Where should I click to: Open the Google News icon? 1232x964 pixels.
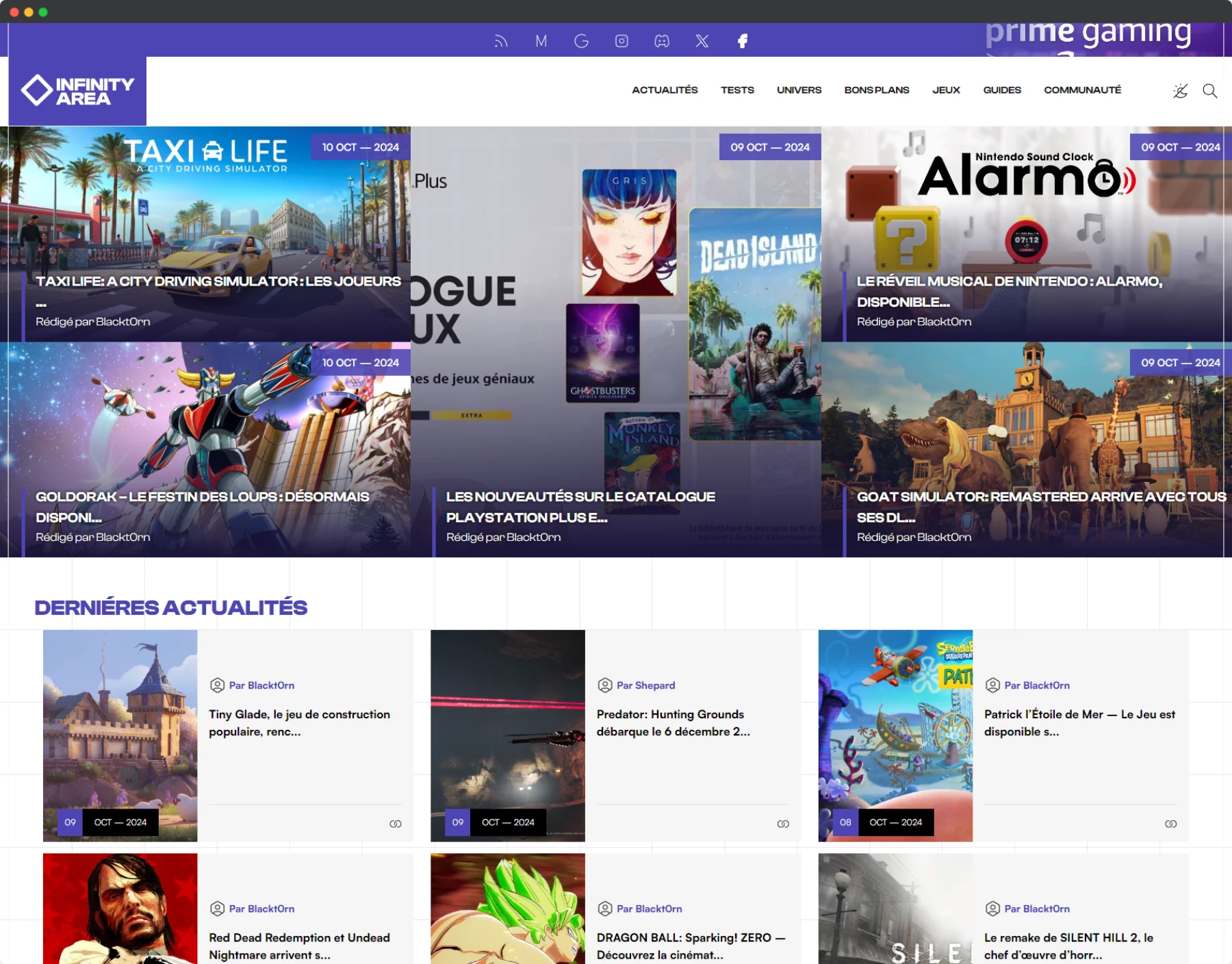tap(581, 41)
